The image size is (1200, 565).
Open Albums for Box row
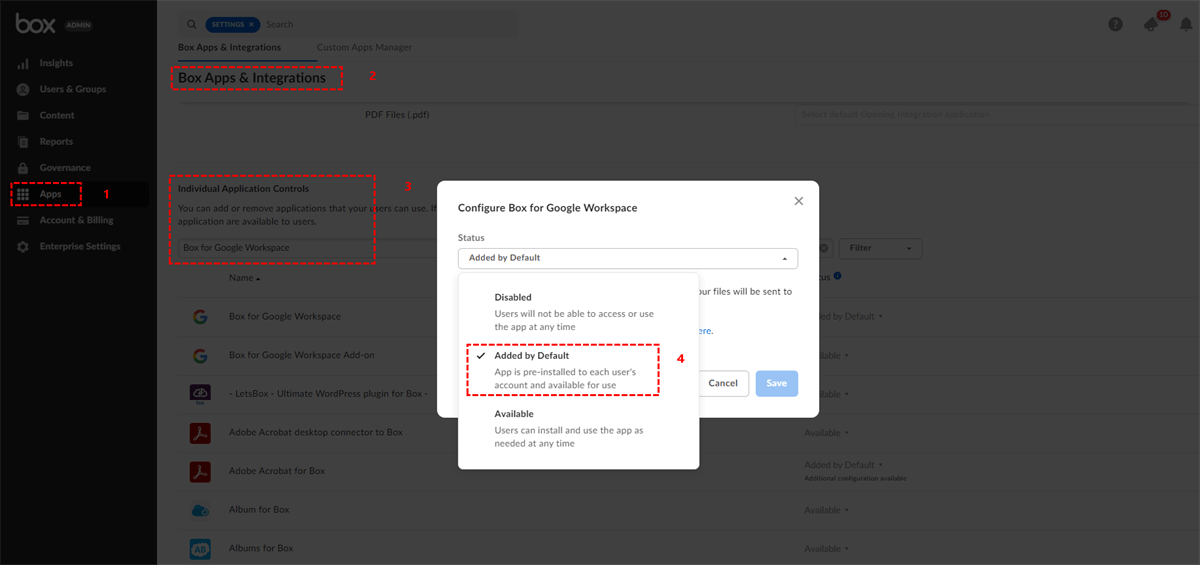pyautogui.click(x=261, y=548)
